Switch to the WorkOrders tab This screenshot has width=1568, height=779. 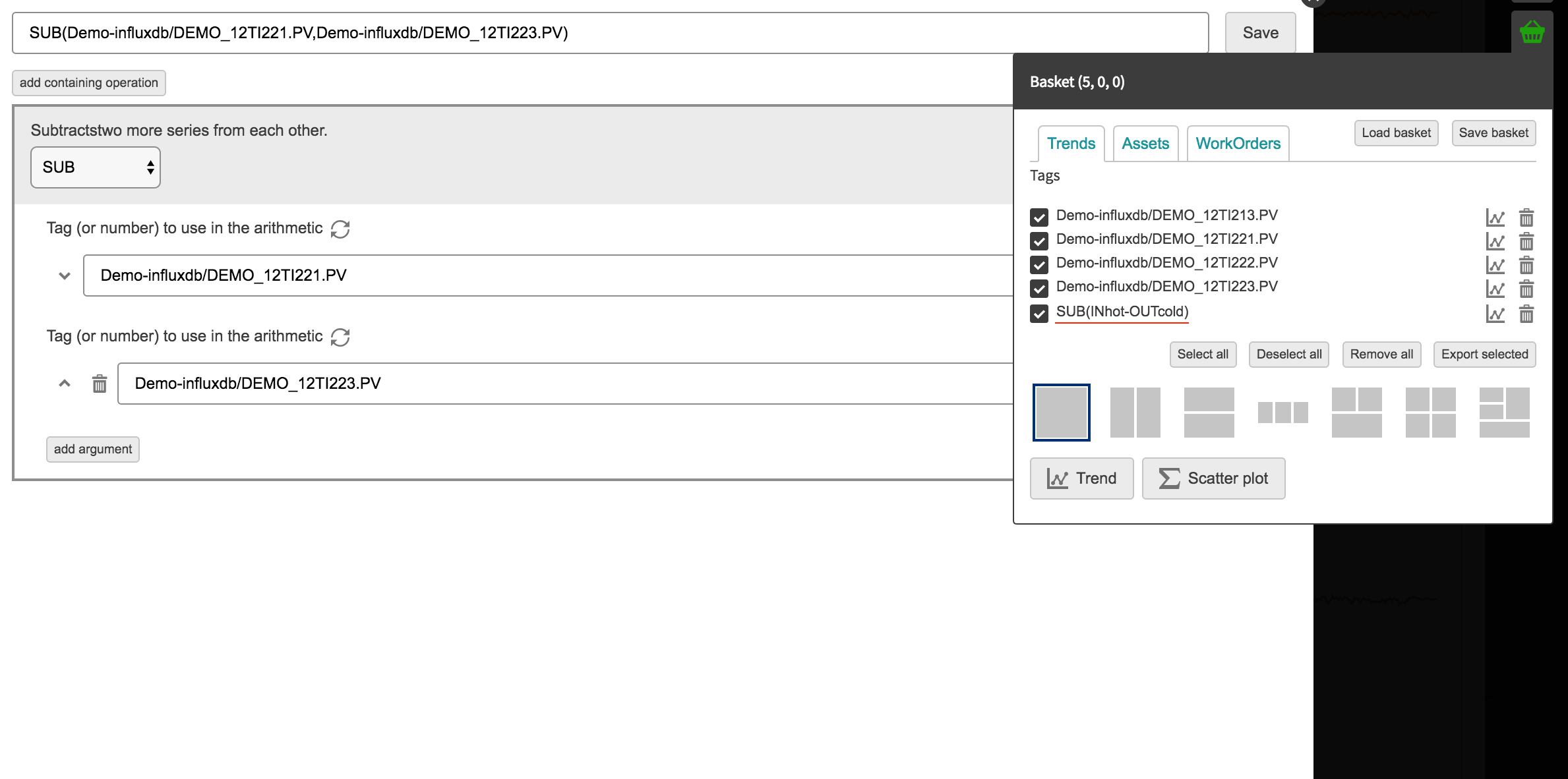[x=1238, y=144]
